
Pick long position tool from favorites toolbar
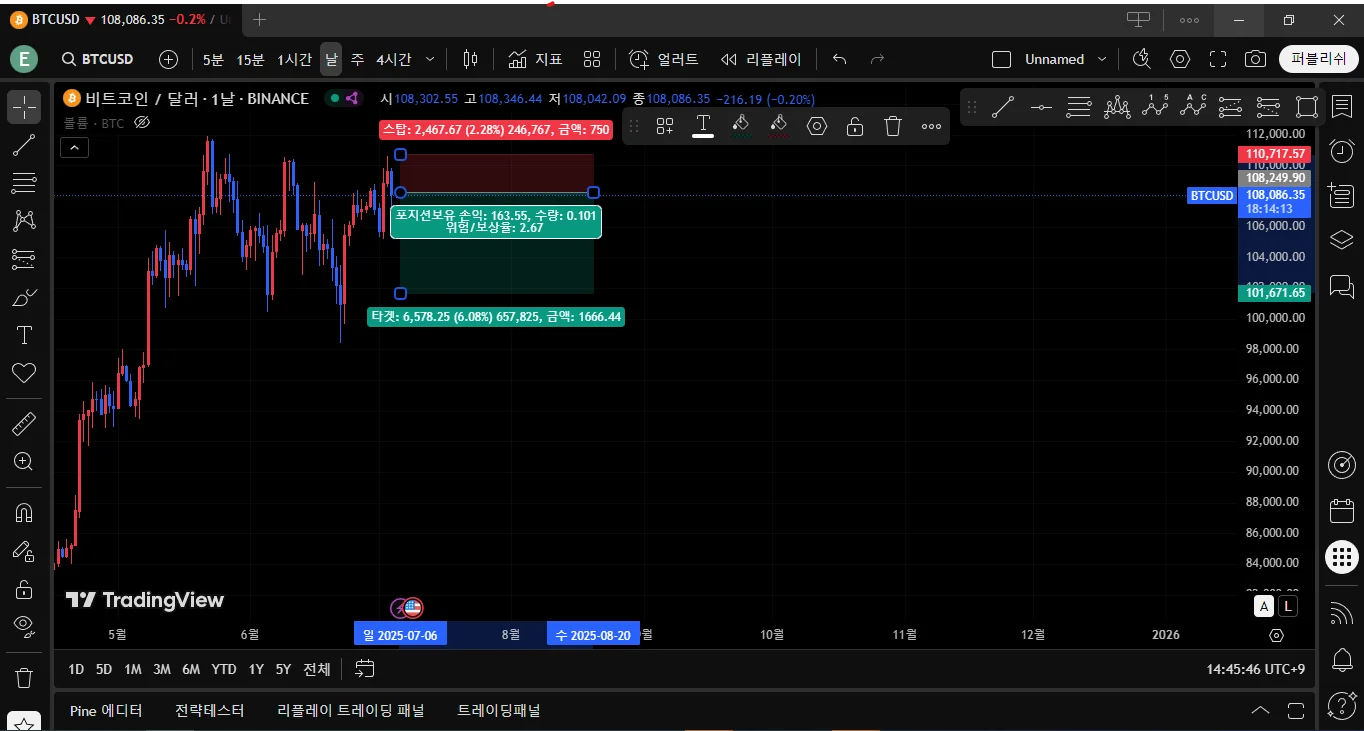(1231, 107)
